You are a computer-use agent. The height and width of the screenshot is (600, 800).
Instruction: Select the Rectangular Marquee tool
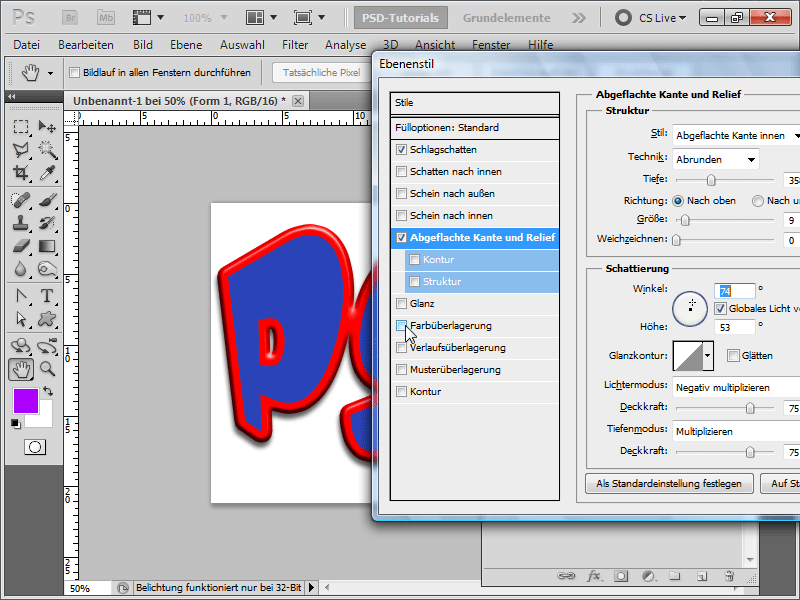click(x=20, y=126)
